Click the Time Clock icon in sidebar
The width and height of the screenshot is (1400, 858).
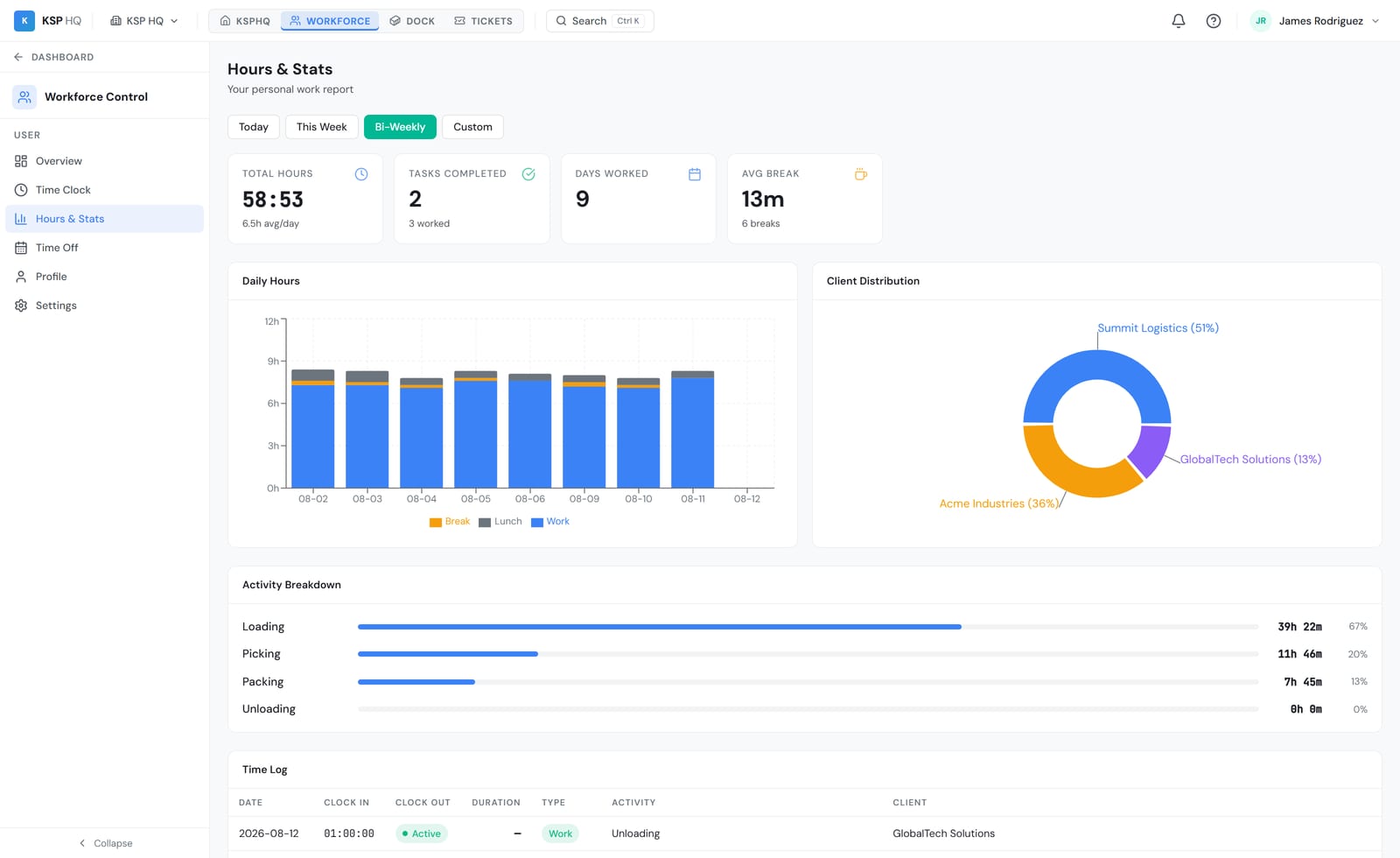[x=21, y=190]
